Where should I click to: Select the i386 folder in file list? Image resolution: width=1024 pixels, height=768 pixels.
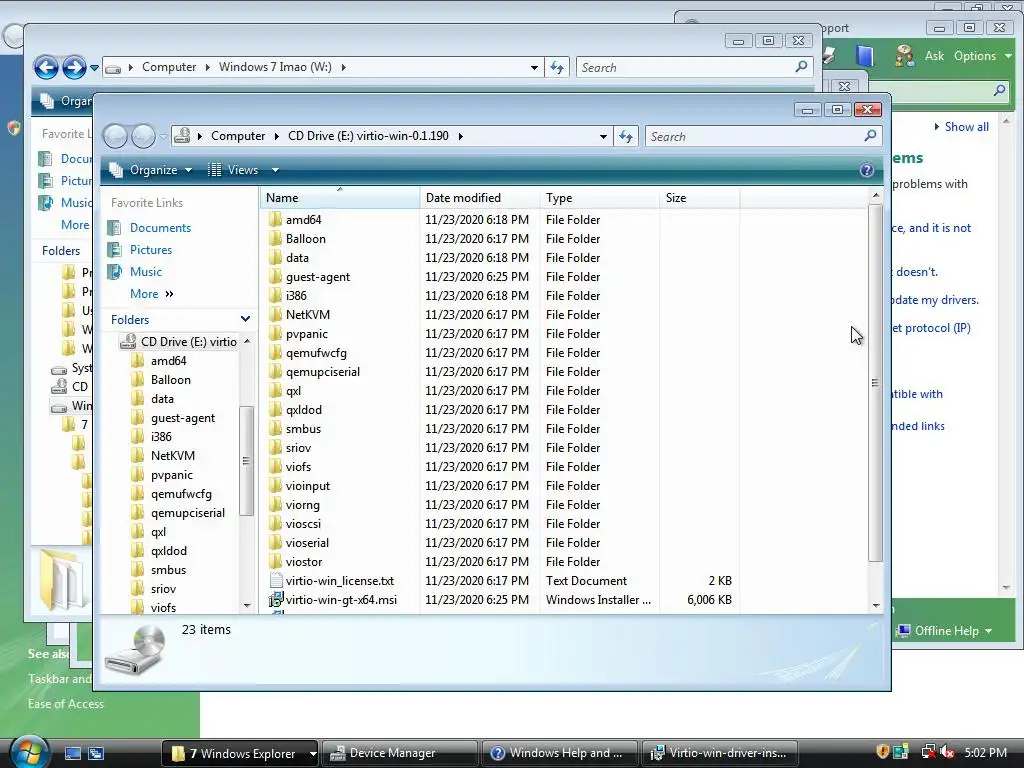(x=296, y=296)
